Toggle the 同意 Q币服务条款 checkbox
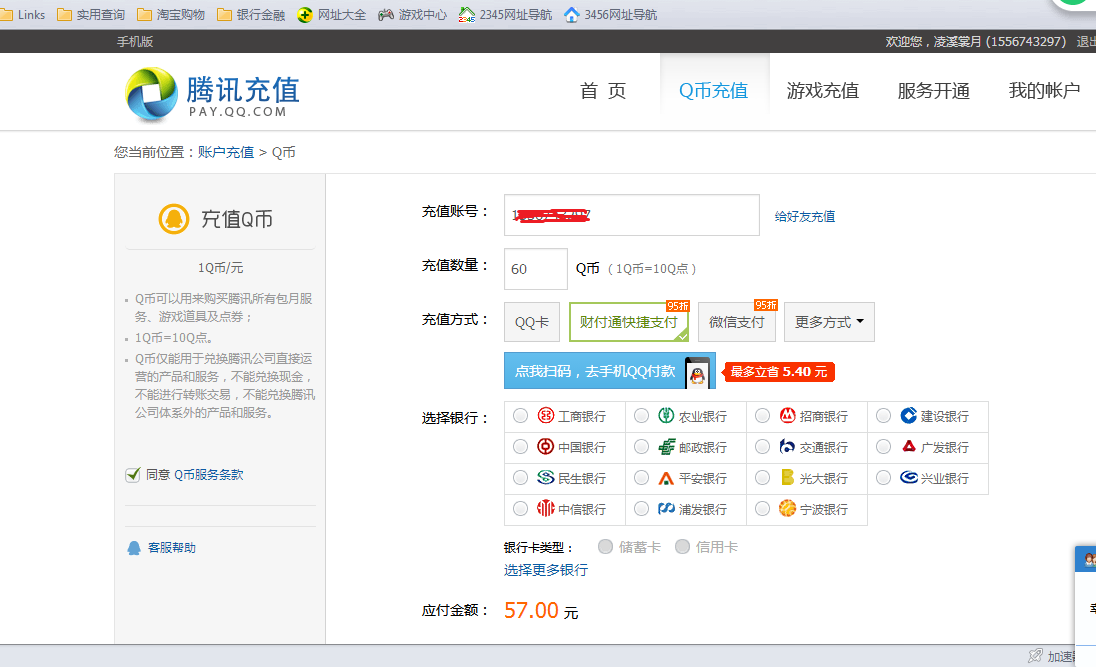1096x667 pixels. 133,475
